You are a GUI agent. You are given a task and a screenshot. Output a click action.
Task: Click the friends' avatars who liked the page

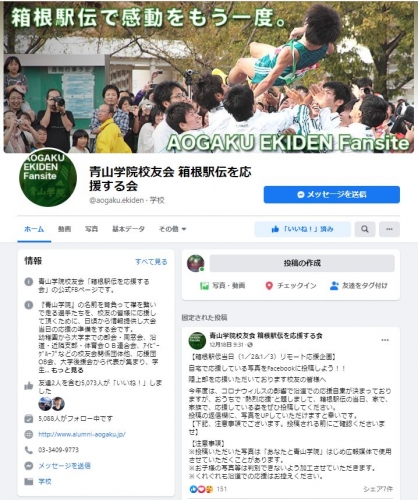(51, 404)
